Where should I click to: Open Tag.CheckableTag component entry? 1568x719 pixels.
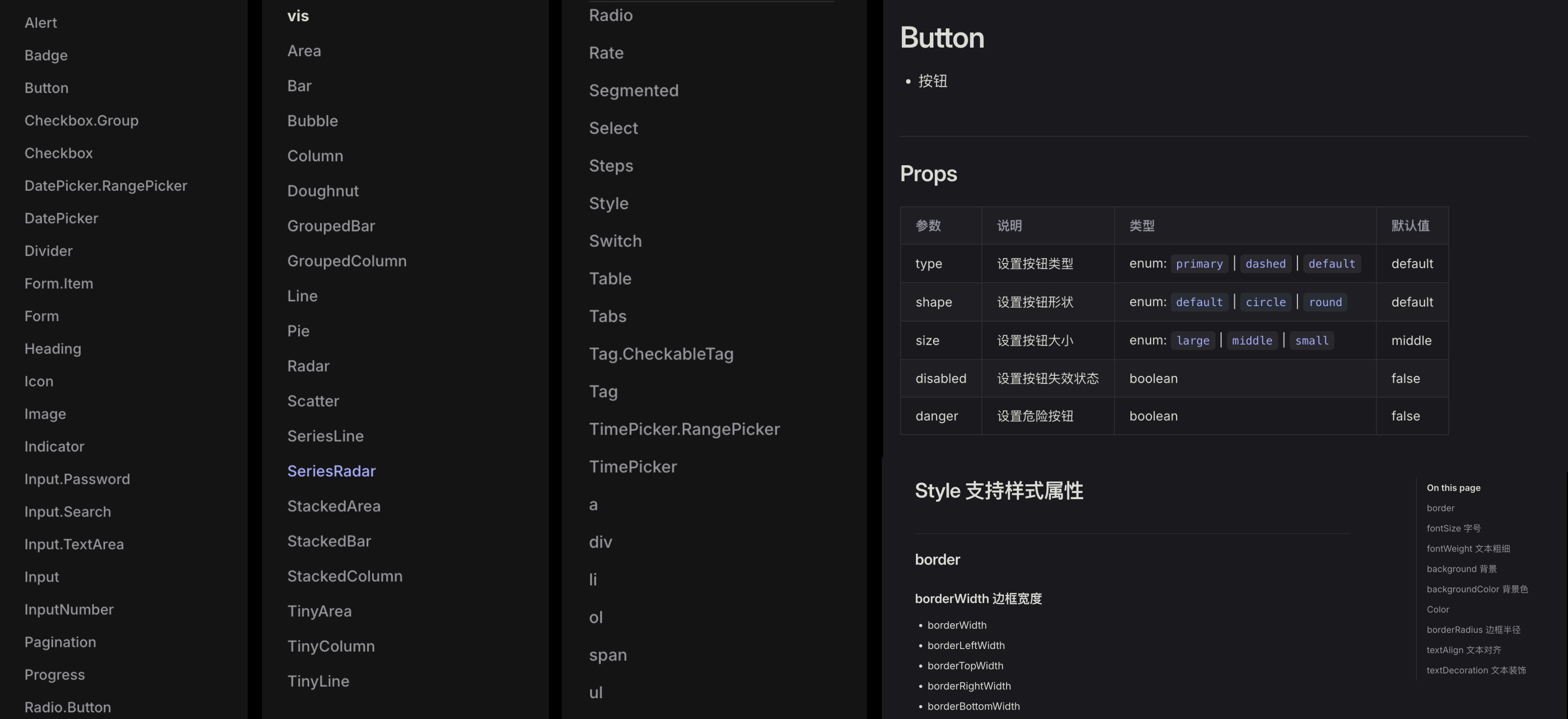(x=661, y=354)
